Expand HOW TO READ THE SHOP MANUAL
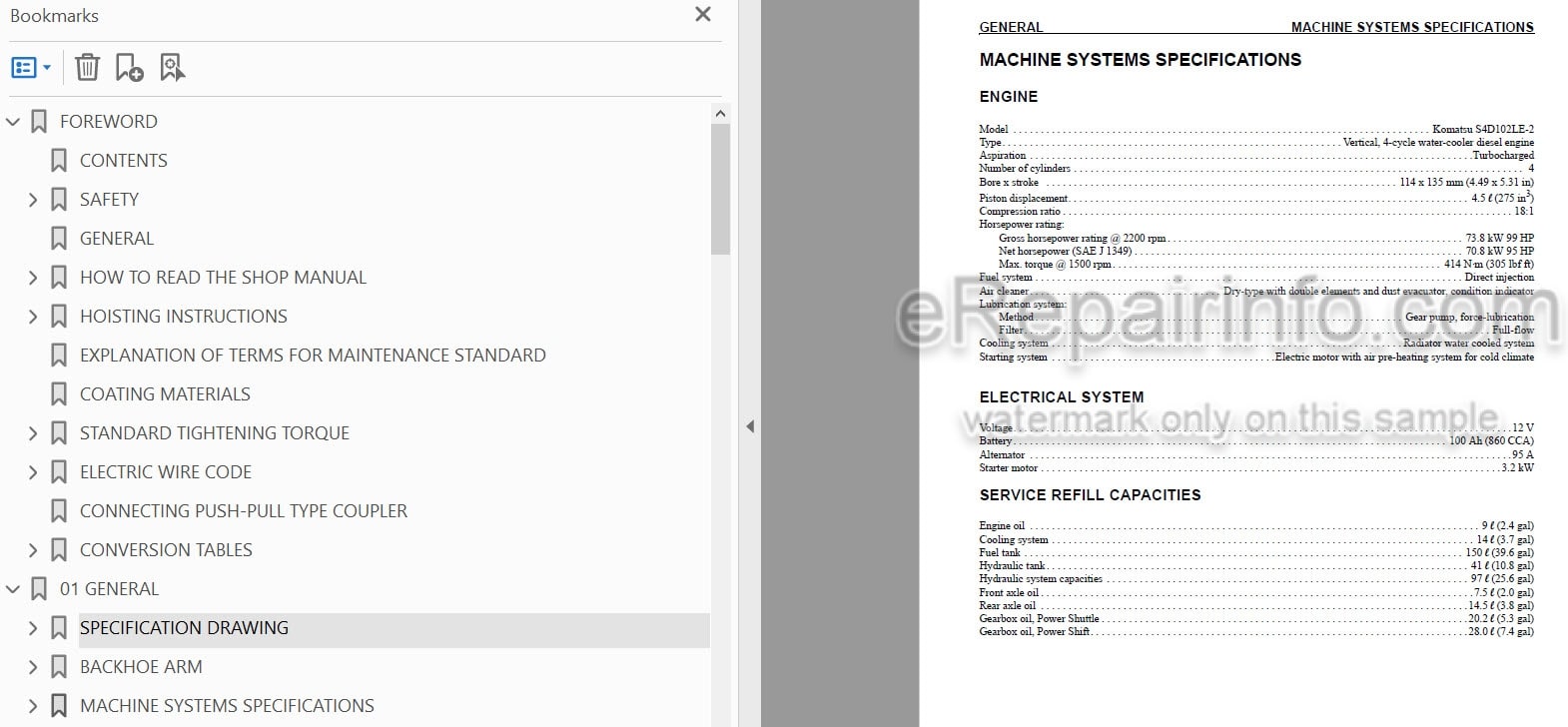Viewport: 1568px width, 727px height. click(x=33, y=278)
